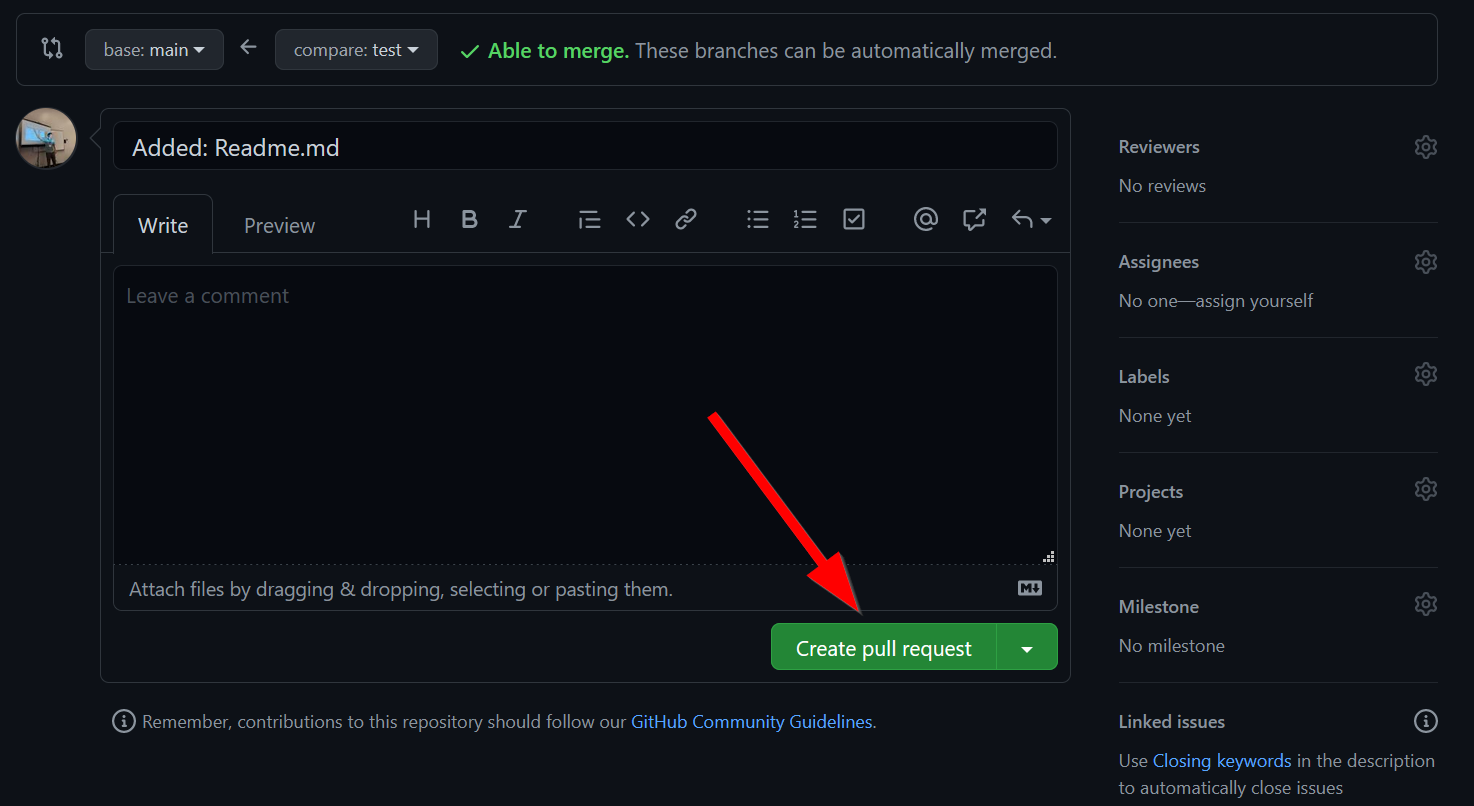Image resolution: width=1474 pixels, height=806 pixels.
Task: Add a link using the chain icon
Action: tap(685, 220)
